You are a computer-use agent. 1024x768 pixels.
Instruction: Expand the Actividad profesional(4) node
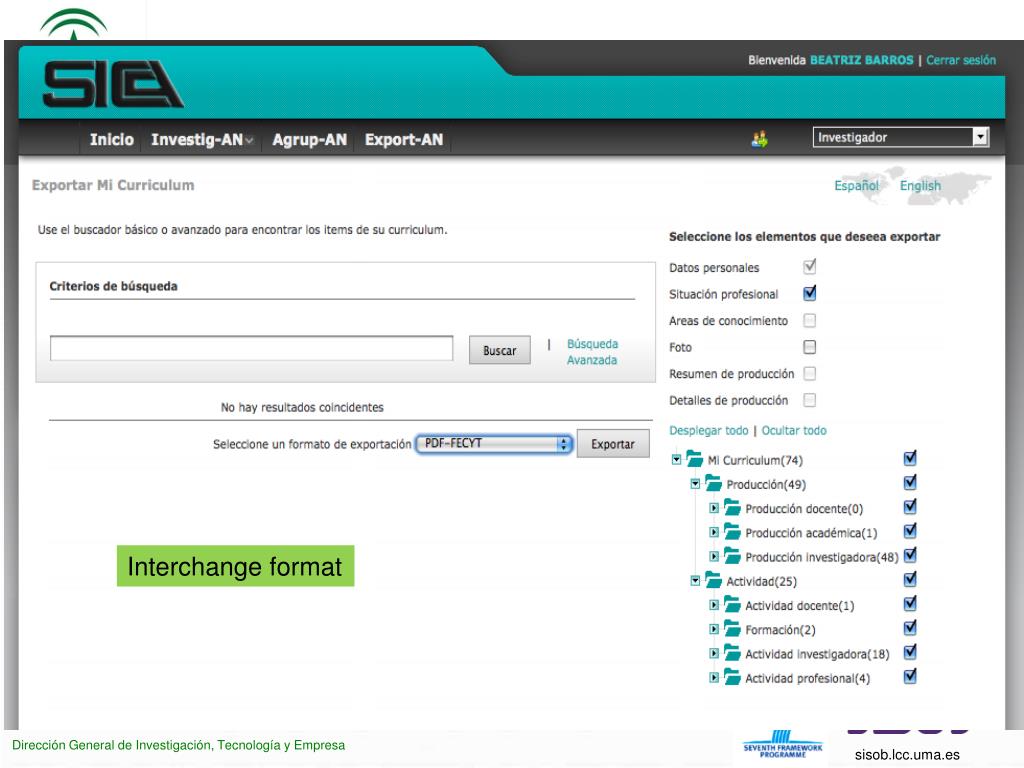click(714, 677)
